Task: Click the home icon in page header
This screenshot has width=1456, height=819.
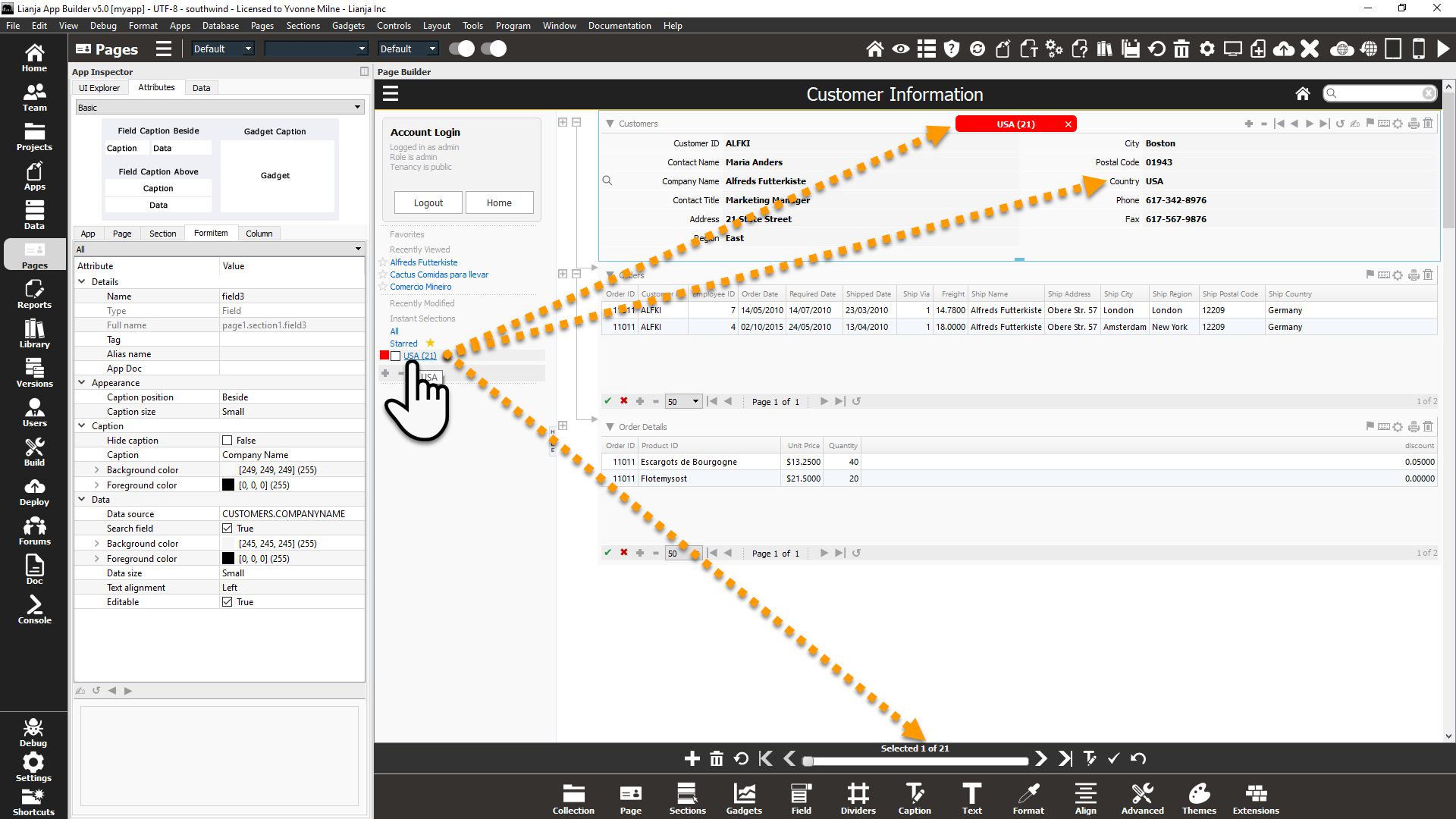Action: click(x=1302, y=94)
